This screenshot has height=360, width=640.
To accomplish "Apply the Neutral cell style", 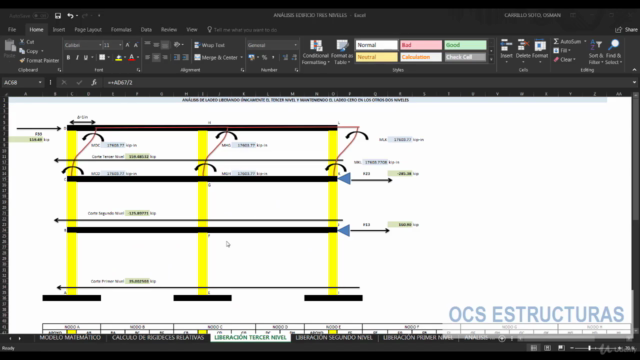I will tap(376, 57).
